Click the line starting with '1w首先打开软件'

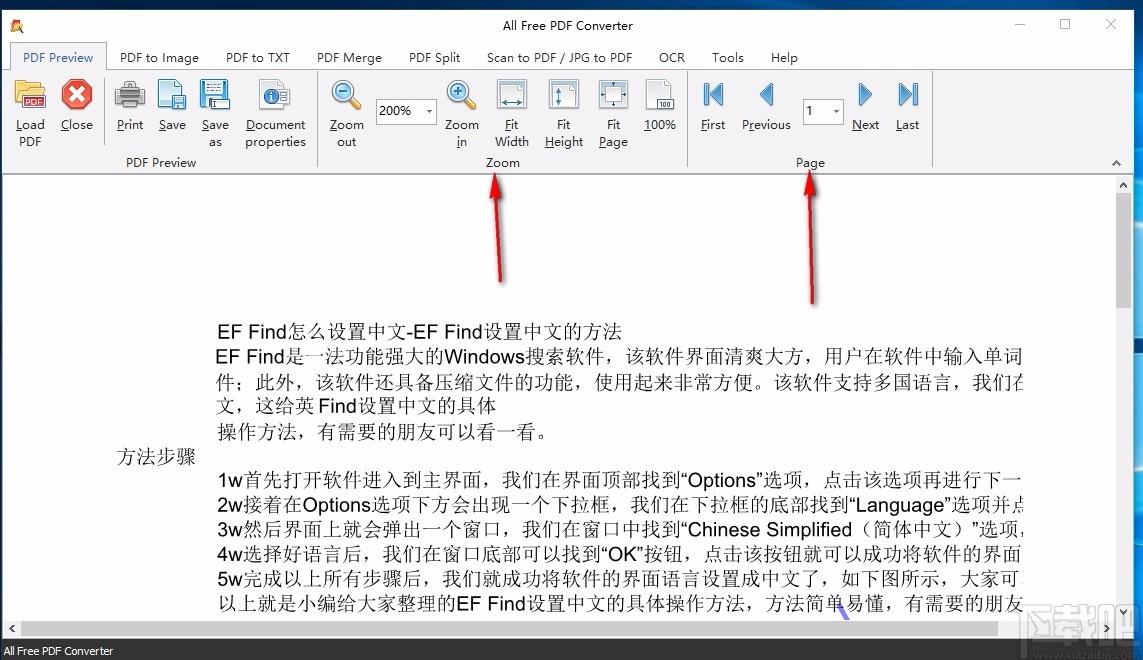pyautogui.click(x=620, y=480)
